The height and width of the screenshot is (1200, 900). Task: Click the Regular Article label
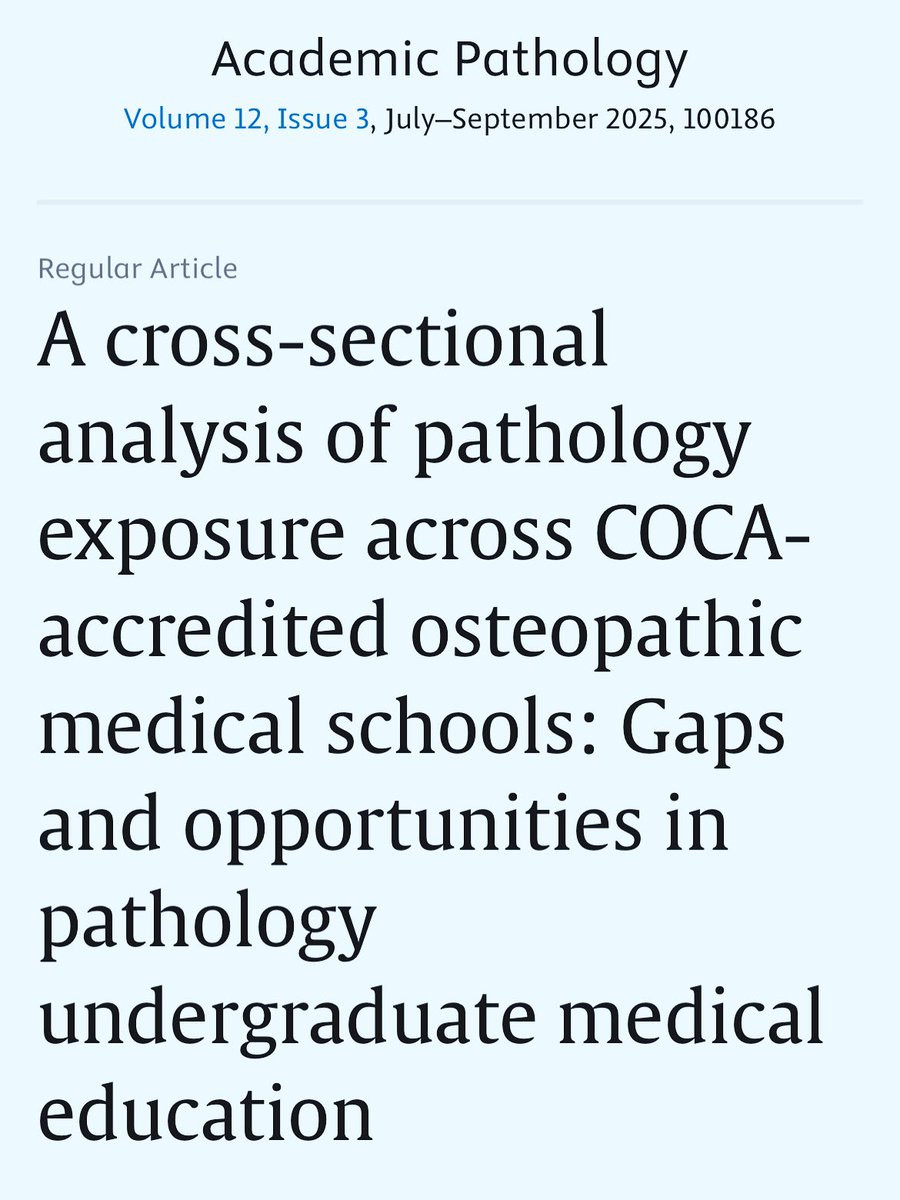pos(138,269)
